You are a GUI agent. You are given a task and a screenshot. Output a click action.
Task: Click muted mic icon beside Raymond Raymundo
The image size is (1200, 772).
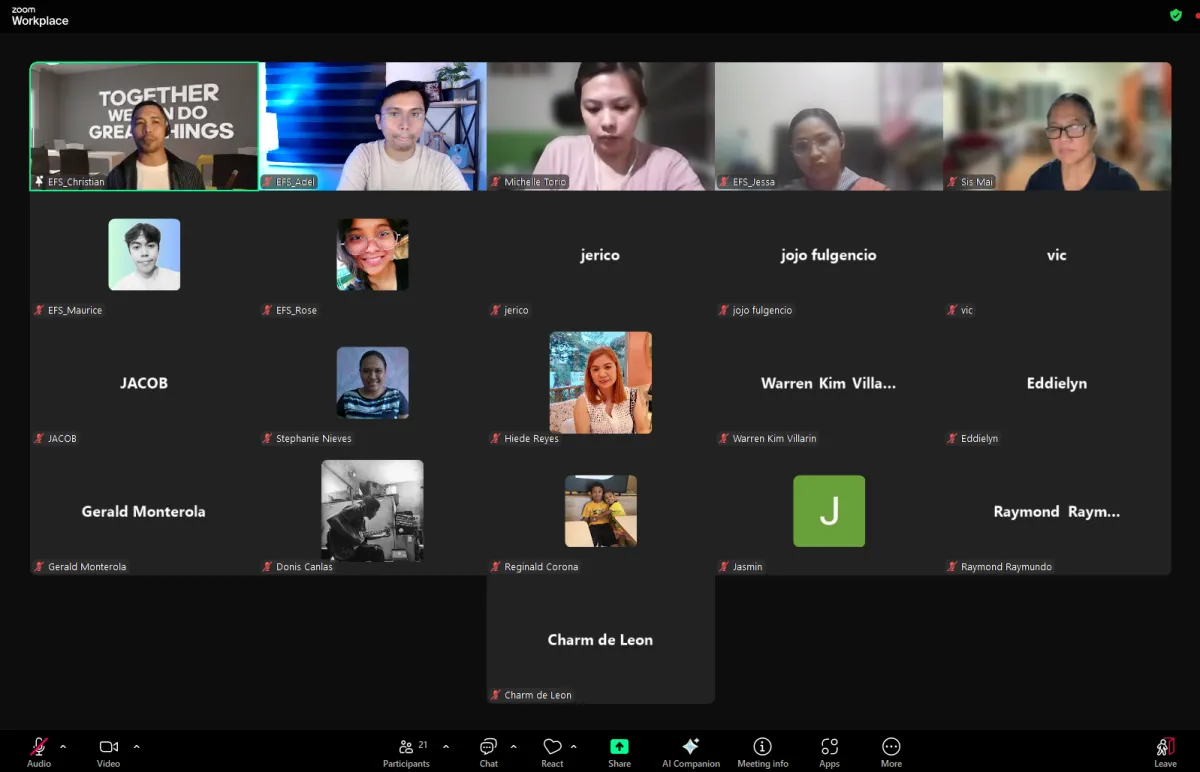tap(952, 567)
